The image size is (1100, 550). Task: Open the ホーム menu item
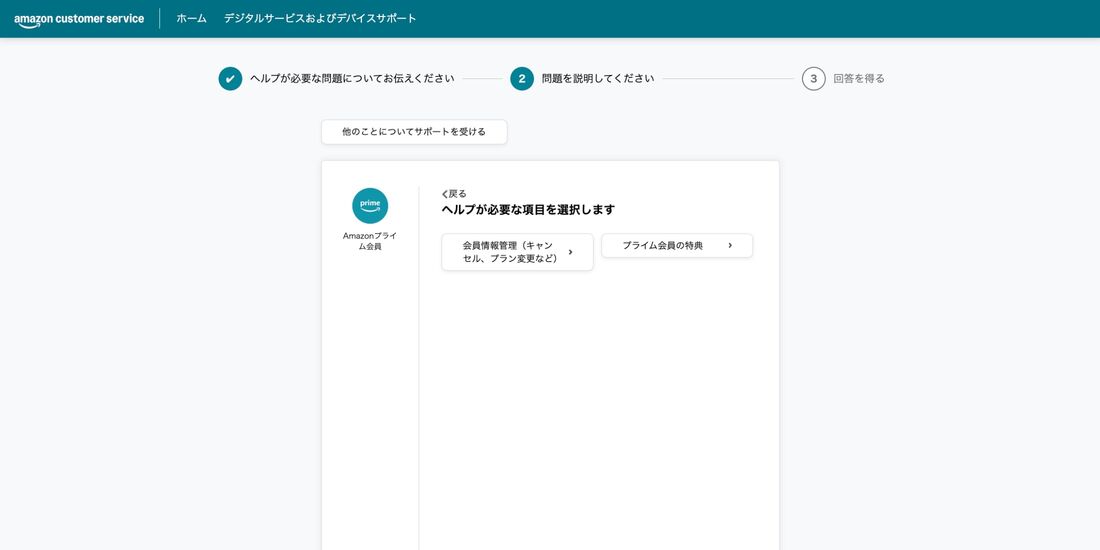192,19
